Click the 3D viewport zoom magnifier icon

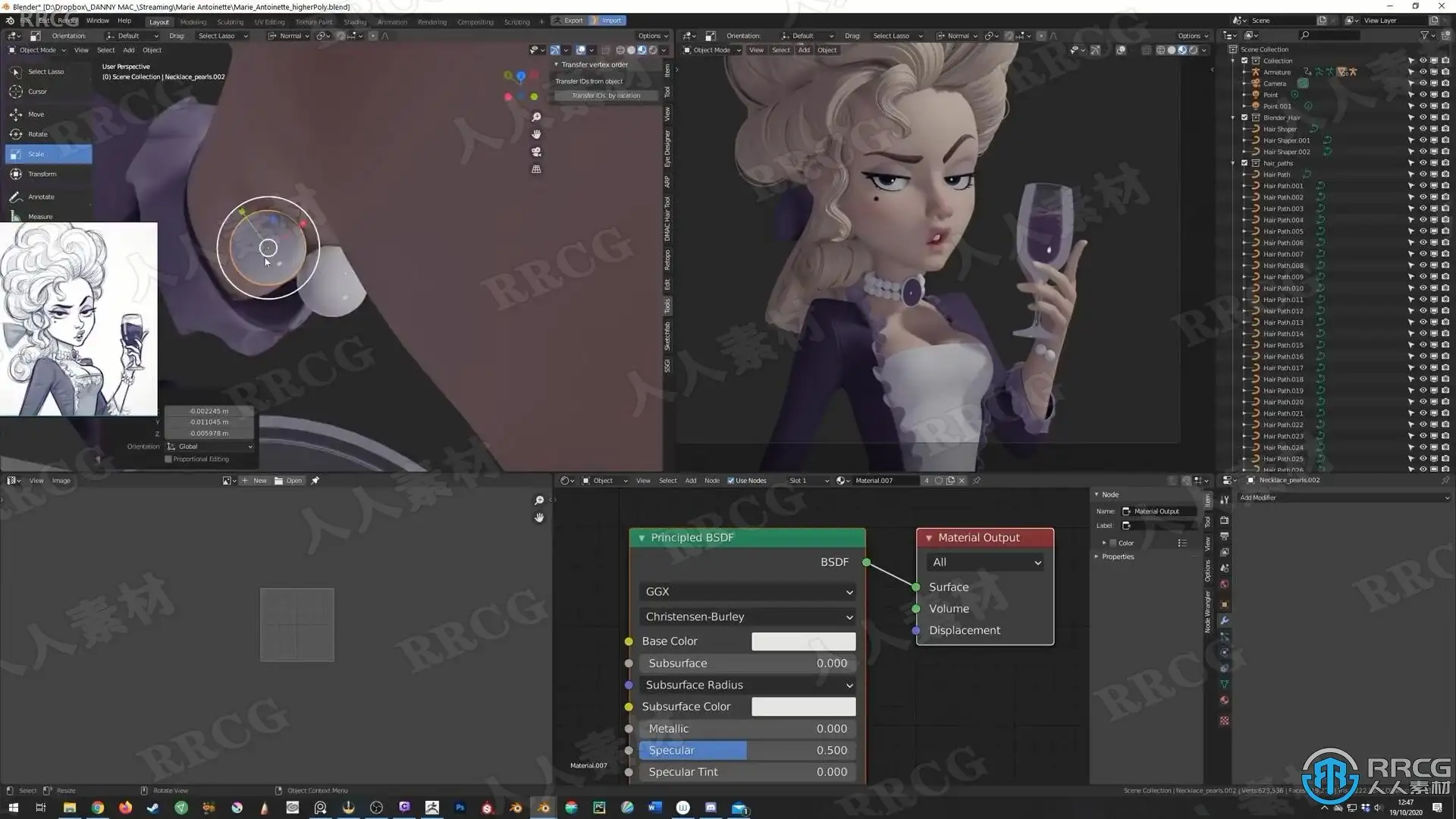click(536, 117)
